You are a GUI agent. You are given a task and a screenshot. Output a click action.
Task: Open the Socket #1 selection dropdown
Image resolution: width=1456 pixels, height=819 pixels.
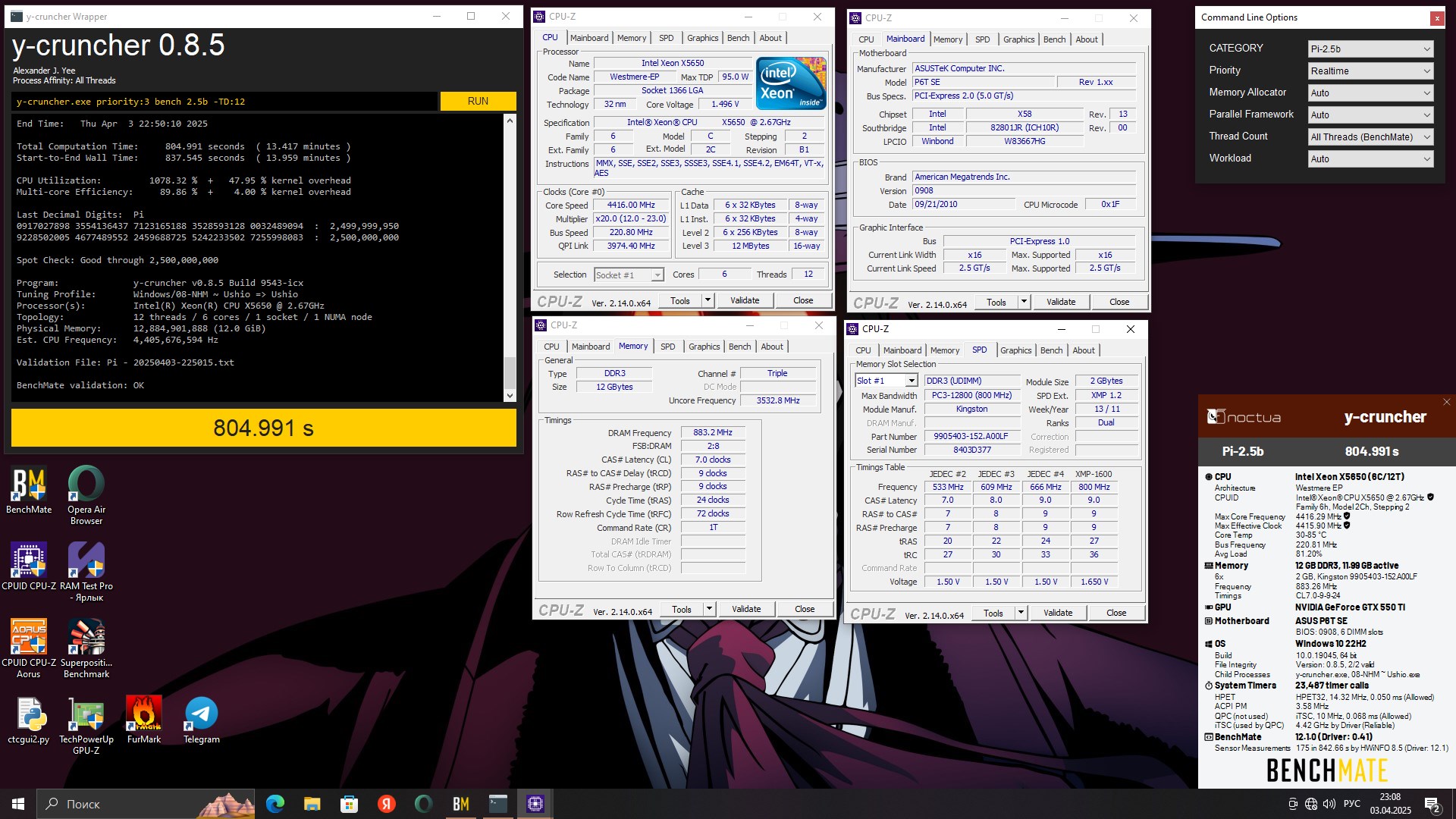629,275
